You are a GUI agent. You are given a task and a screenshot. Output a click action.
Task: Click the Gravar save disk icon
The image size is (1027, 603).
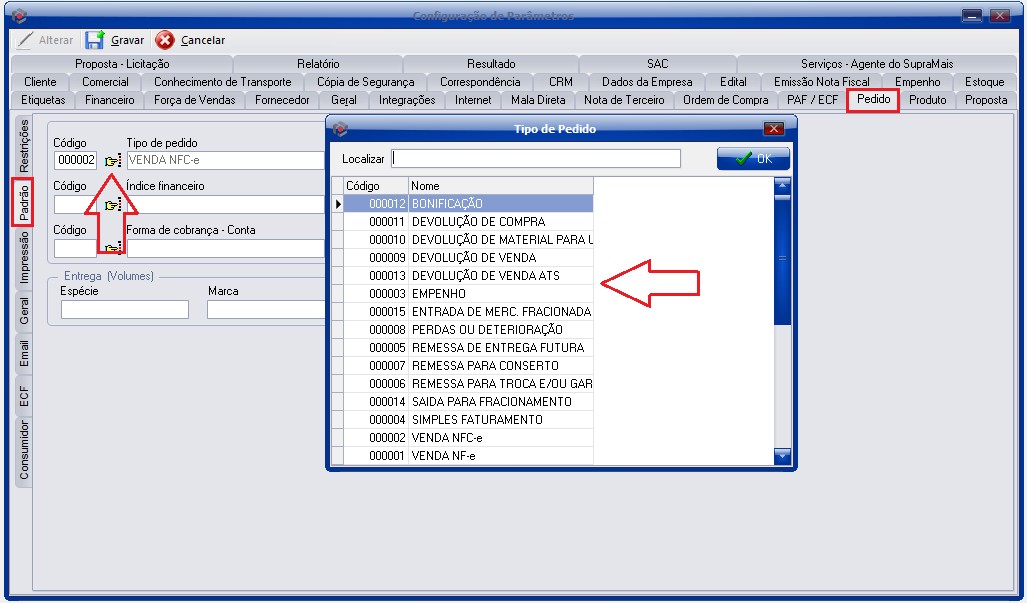[x=95, y=40]
